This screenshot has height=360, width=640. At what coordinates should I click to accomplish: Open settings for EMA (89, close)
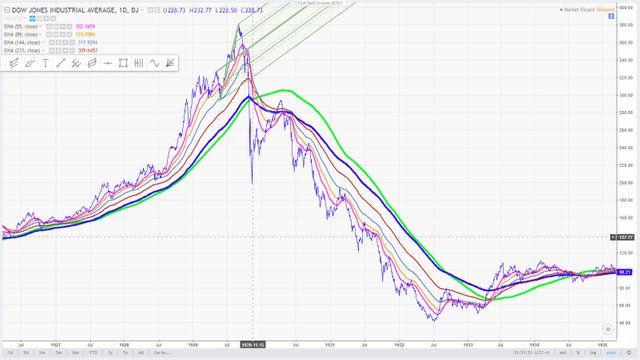coord(56,34)
